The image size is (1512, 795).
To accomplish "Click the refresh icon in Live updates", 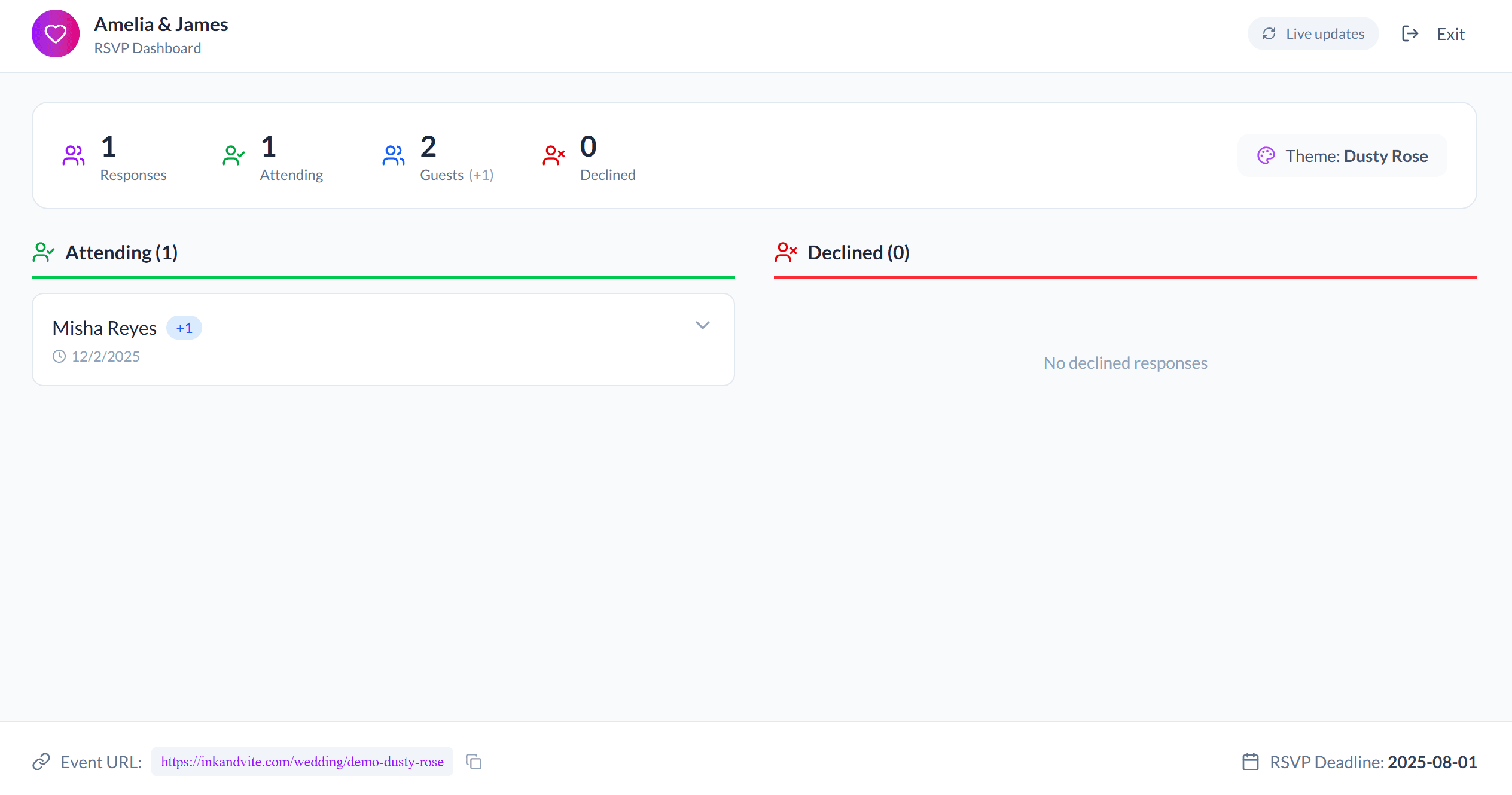I will [1270, 33].
